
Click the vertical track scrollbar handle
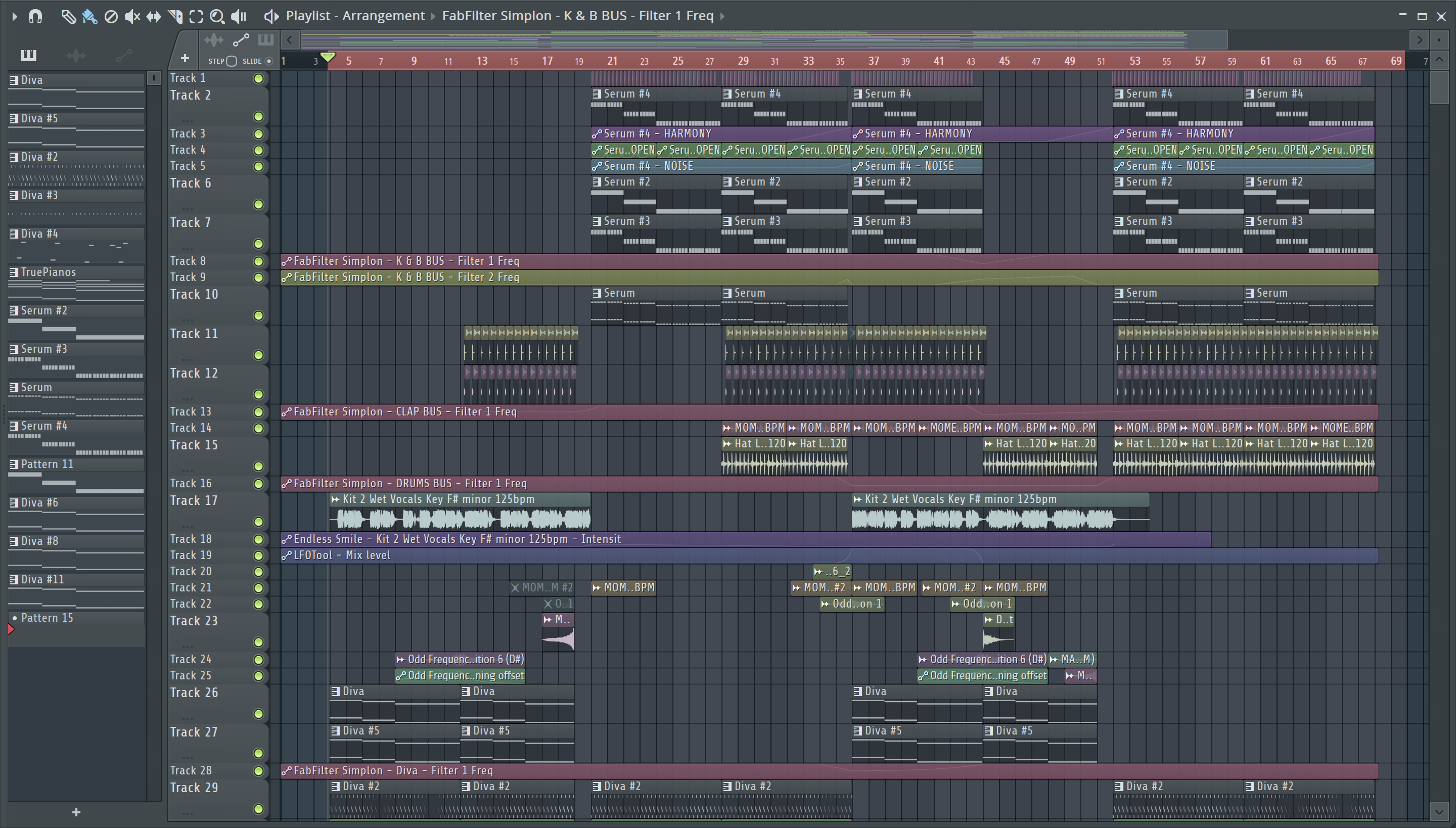[x=1439, y=87]
